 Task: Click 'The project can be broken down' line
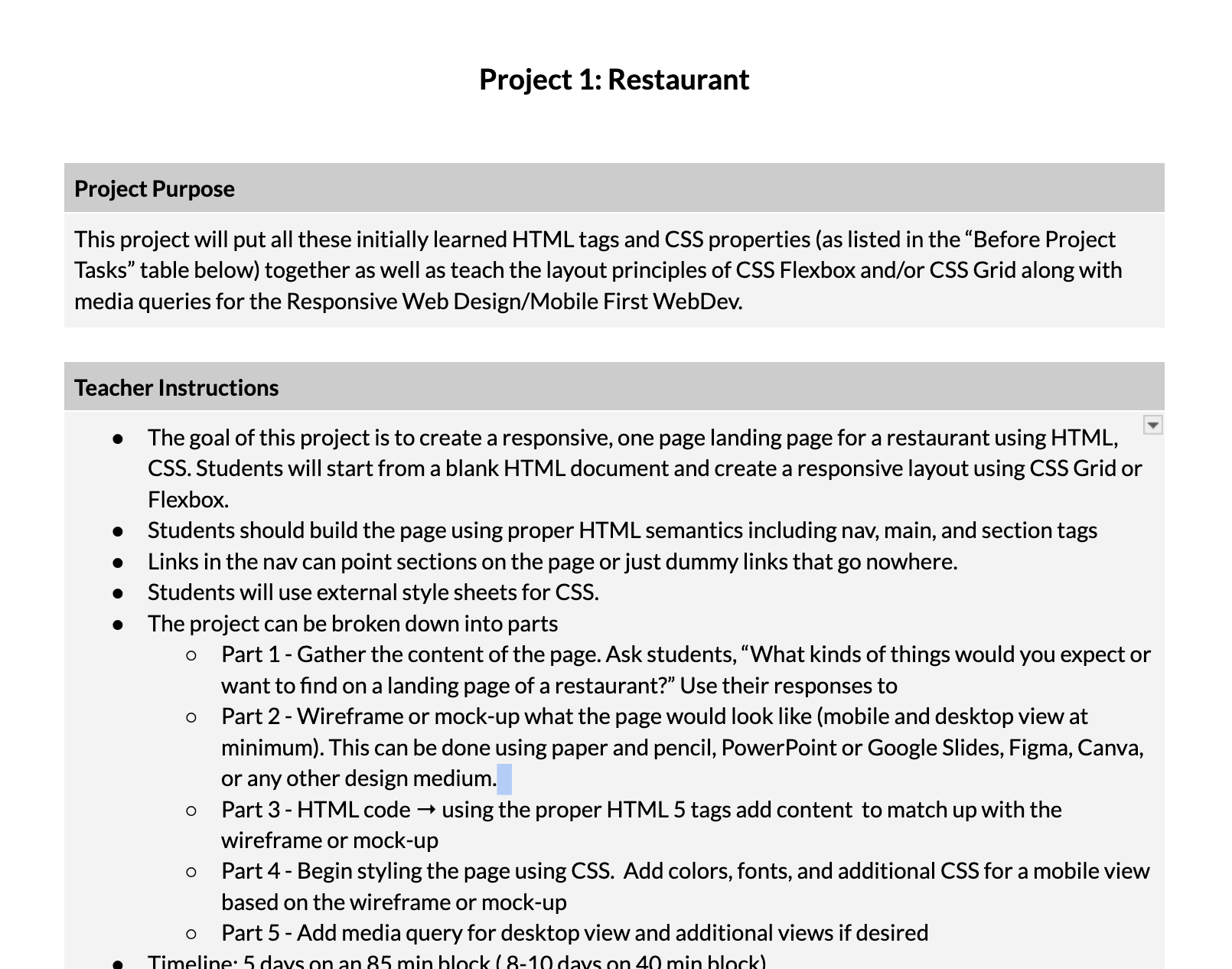(x=352, y=624)
